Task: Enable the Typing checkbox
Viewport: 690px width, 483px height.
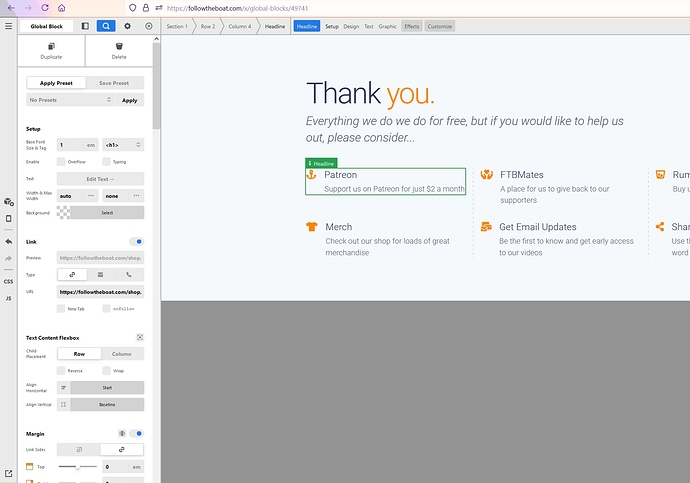Action: tap(106, 161)
